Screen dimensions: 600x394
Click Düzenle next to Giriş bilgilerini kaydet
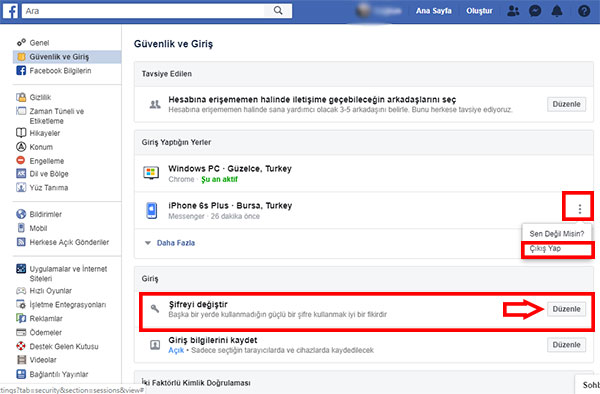[x=566, y=345]
